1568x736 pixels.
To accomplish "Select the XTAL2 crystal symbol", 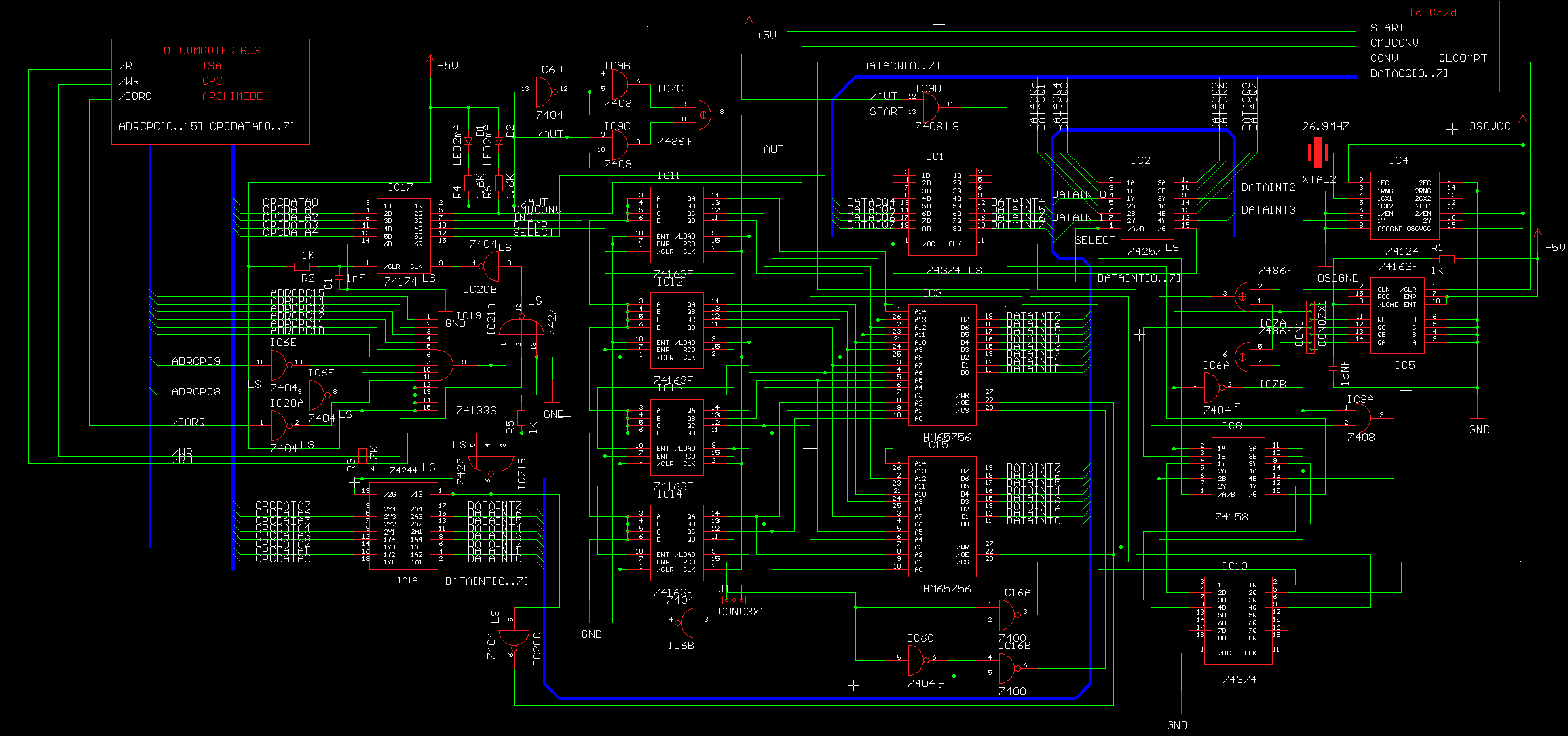I will coord(1318,153).
